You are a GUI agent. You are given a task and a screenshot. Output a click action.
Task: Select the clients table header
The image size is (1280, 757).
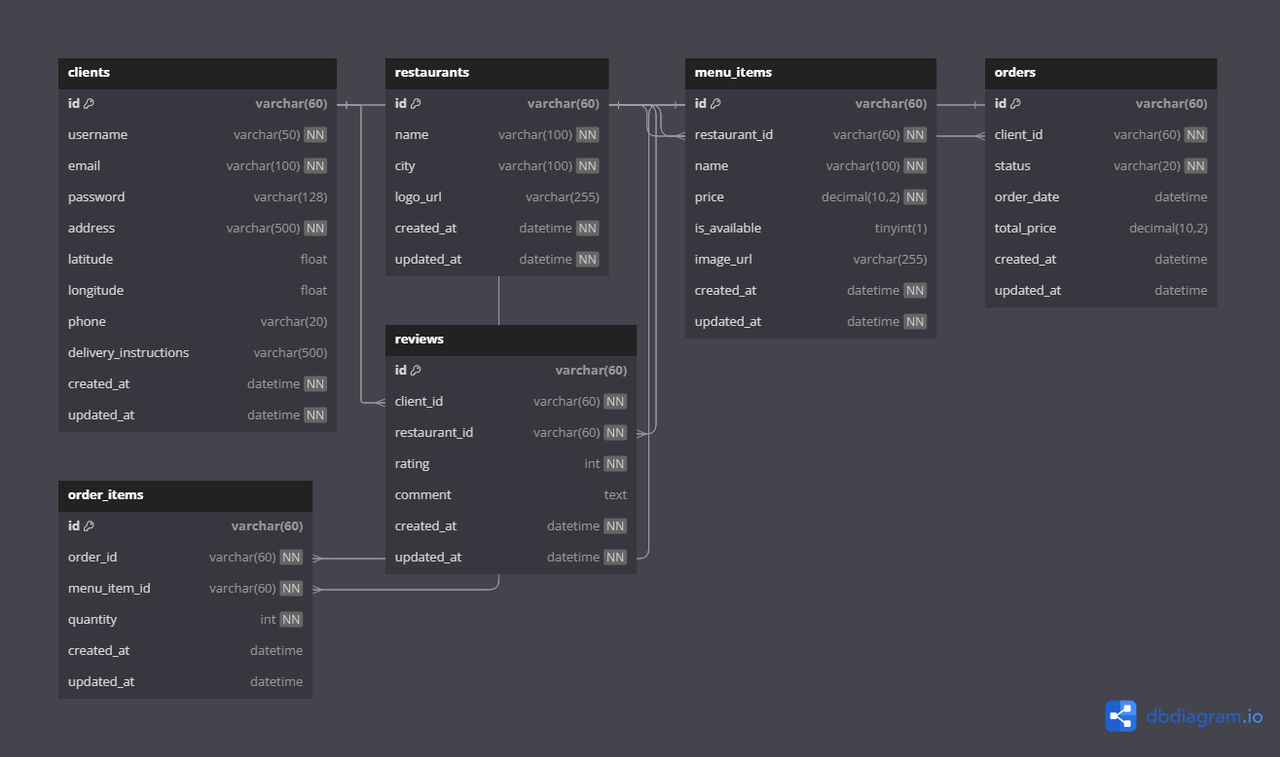click(197, 73)
